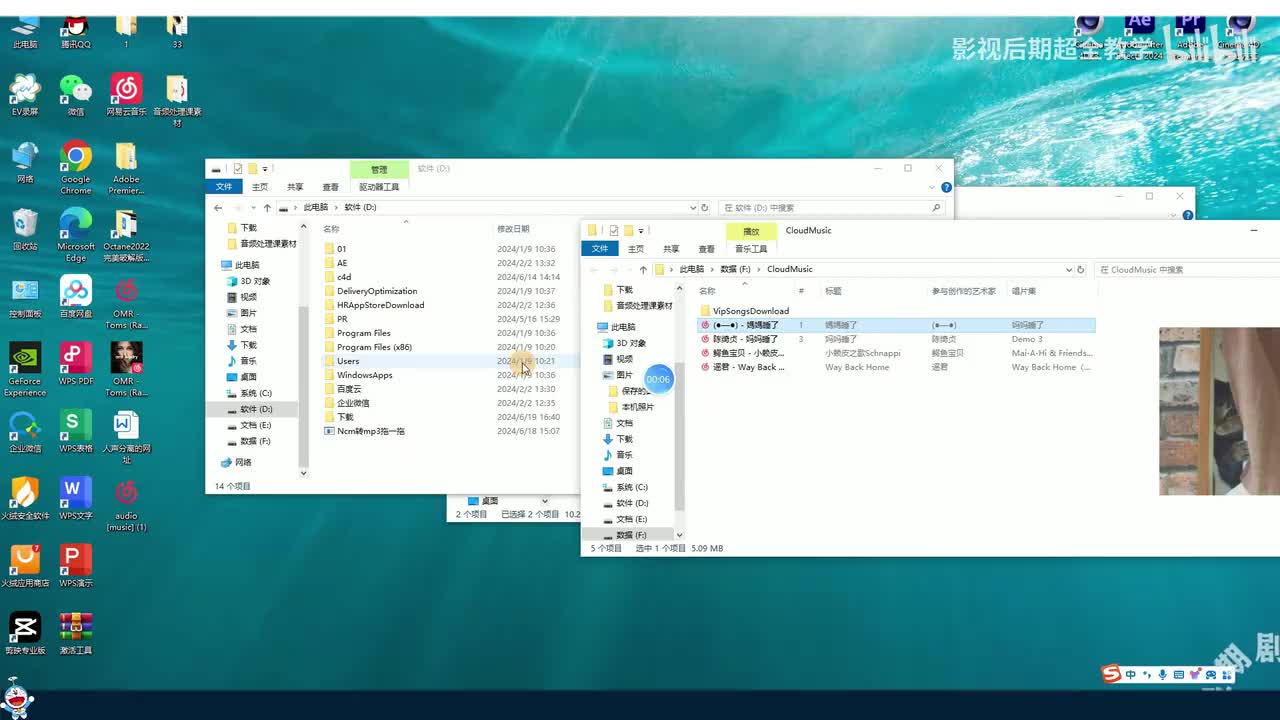Click help icon in 软件 (D:) window
This screenshot has width=1280, height=720.
pos(946,187)
